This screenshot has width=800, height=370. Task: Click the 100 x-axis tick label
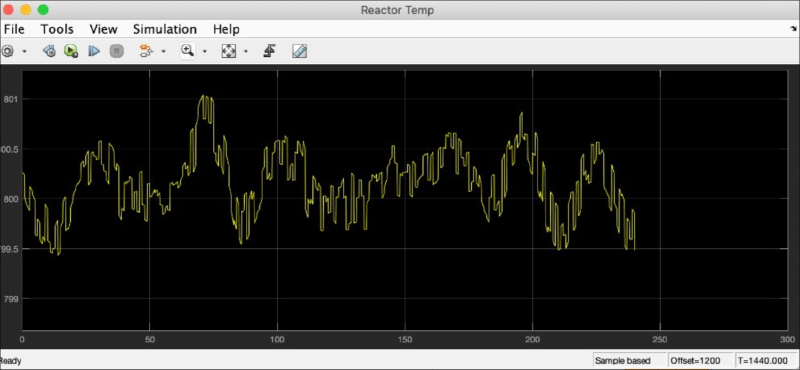point(277,339)
